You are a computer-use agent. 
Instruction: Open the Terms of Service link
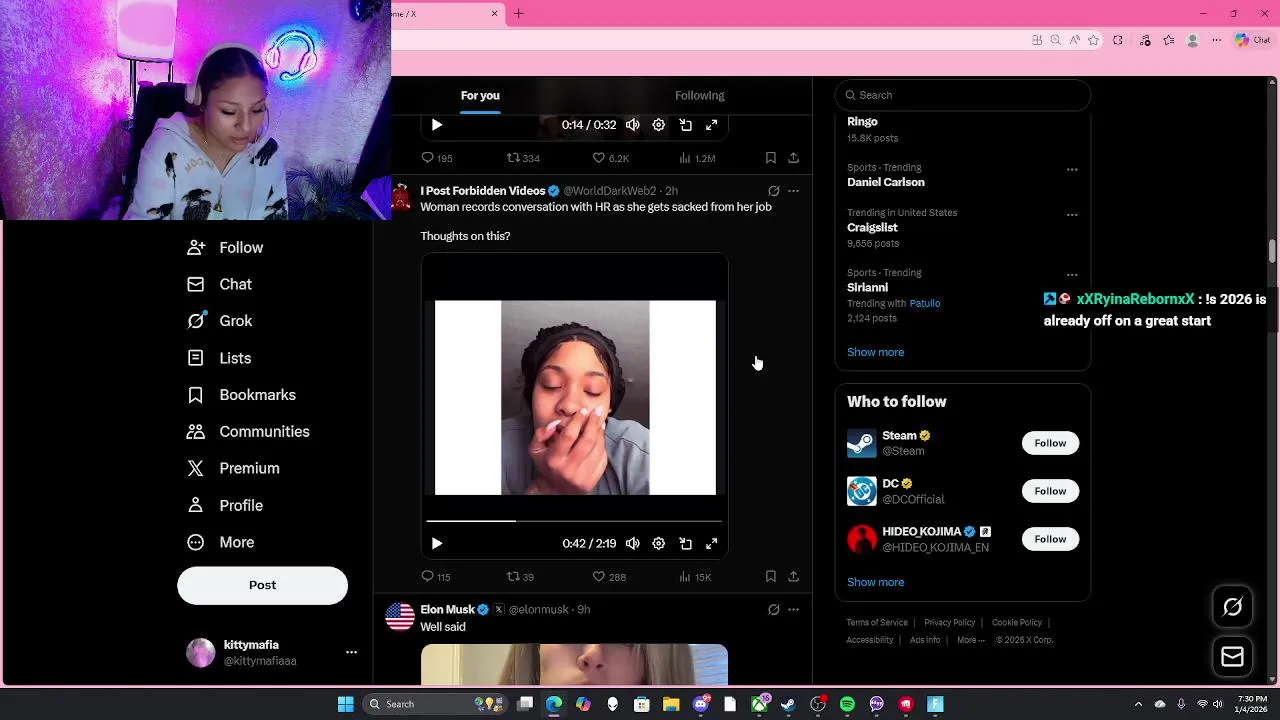click(x=877, y=623)
